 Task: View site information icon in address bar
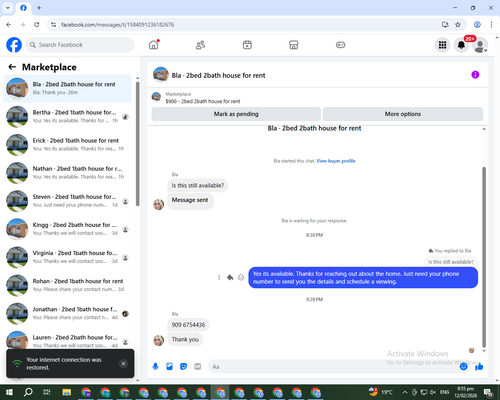pos(53,25)
